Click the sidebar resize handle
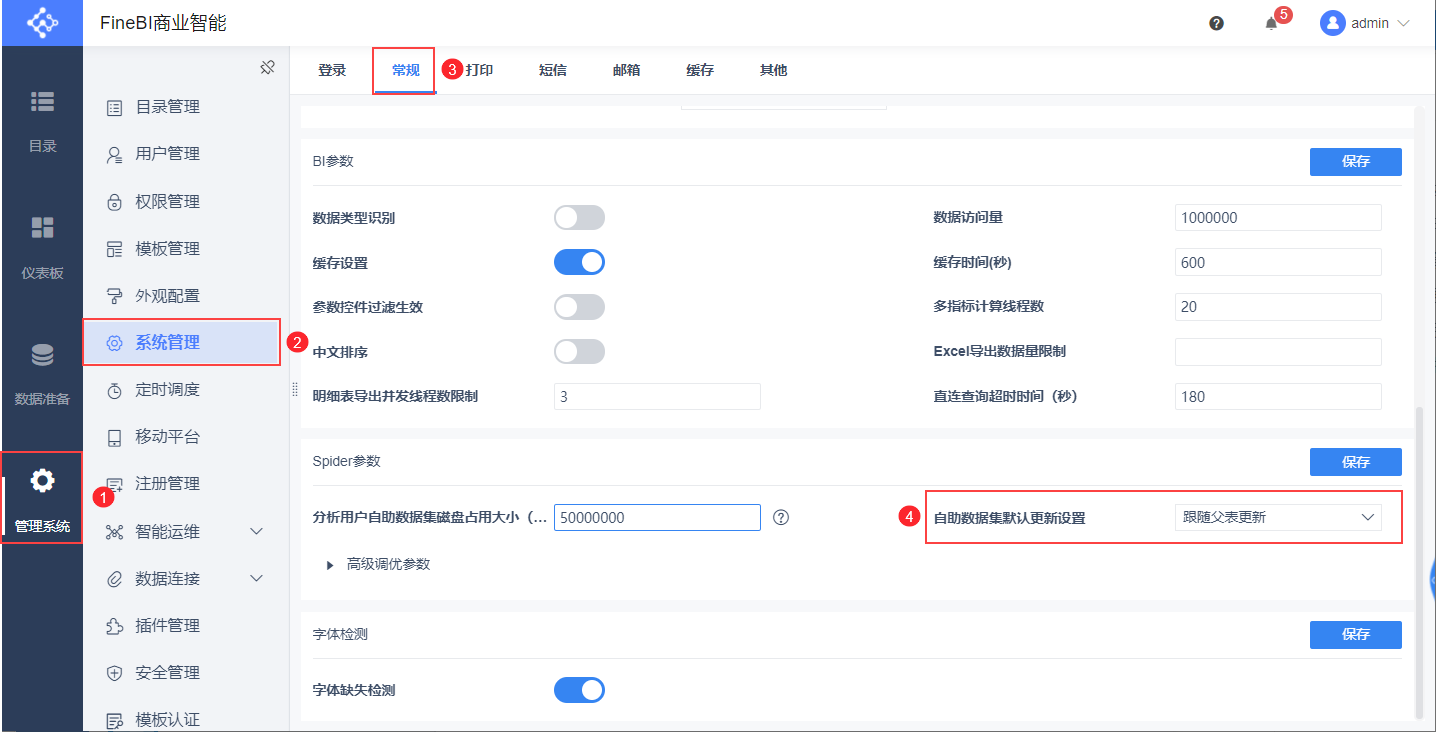1436x732 pixels. pos(295,390)
